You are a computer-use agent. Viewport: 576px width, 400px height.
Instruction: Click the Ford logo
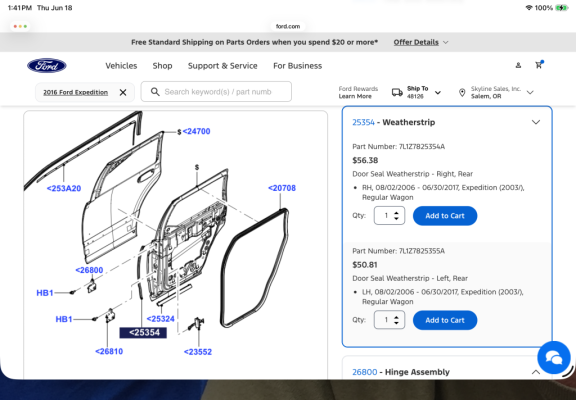point(47,66)
